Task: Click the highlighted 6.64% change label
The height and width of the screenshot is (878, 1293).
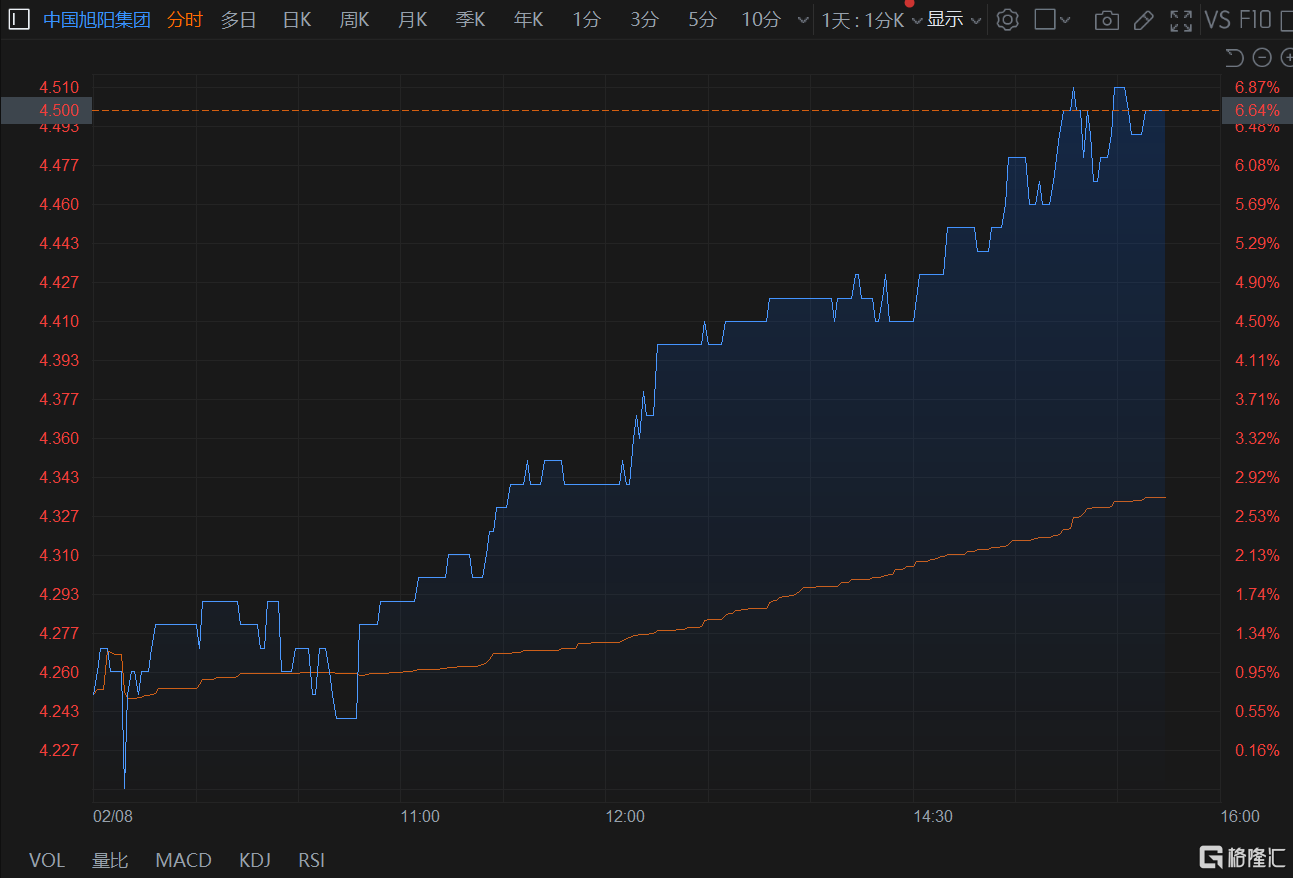Action: [1257, 110]
